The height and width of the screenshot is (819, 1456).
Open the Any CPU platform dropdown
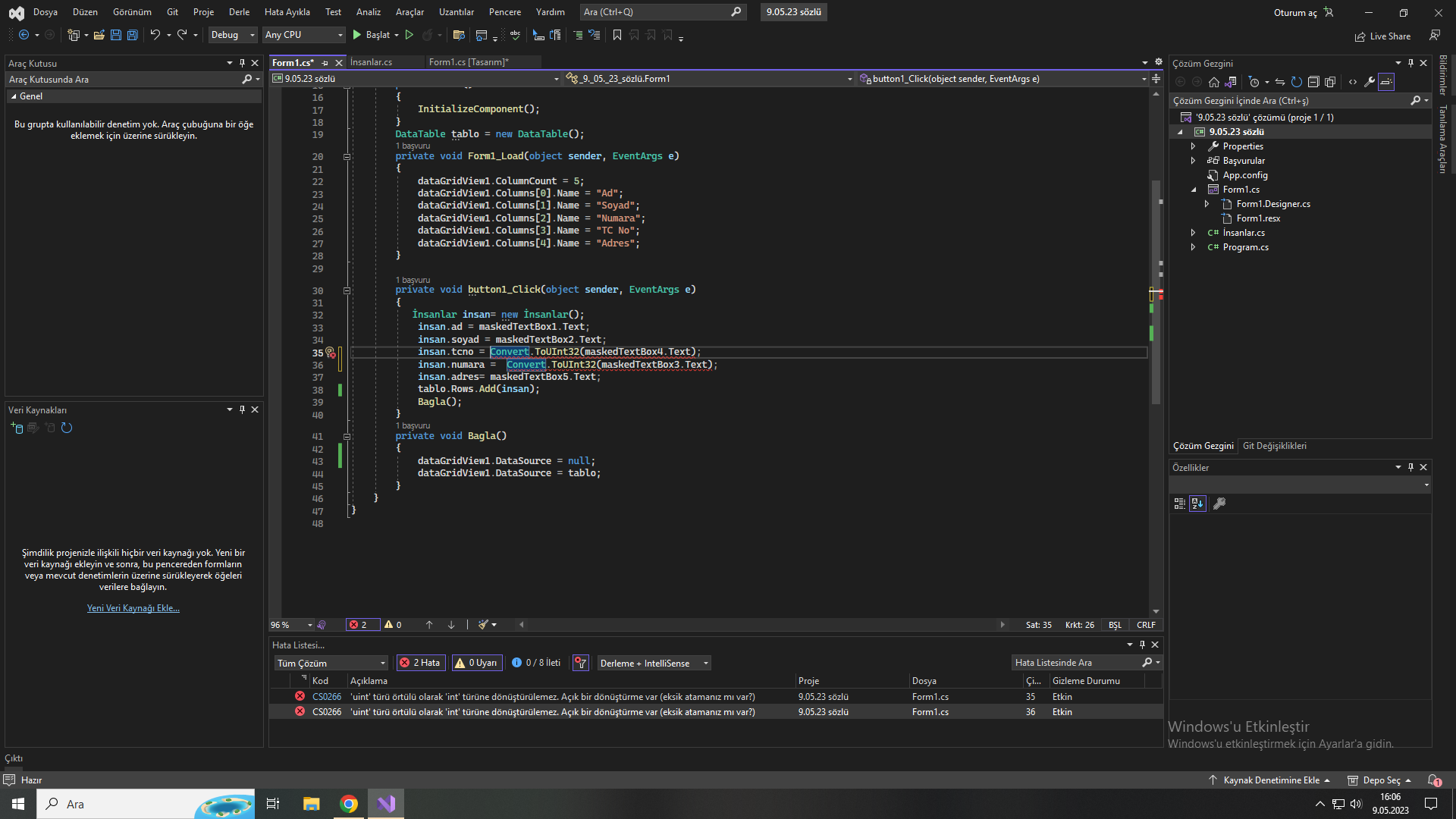(x=303, y=35)
